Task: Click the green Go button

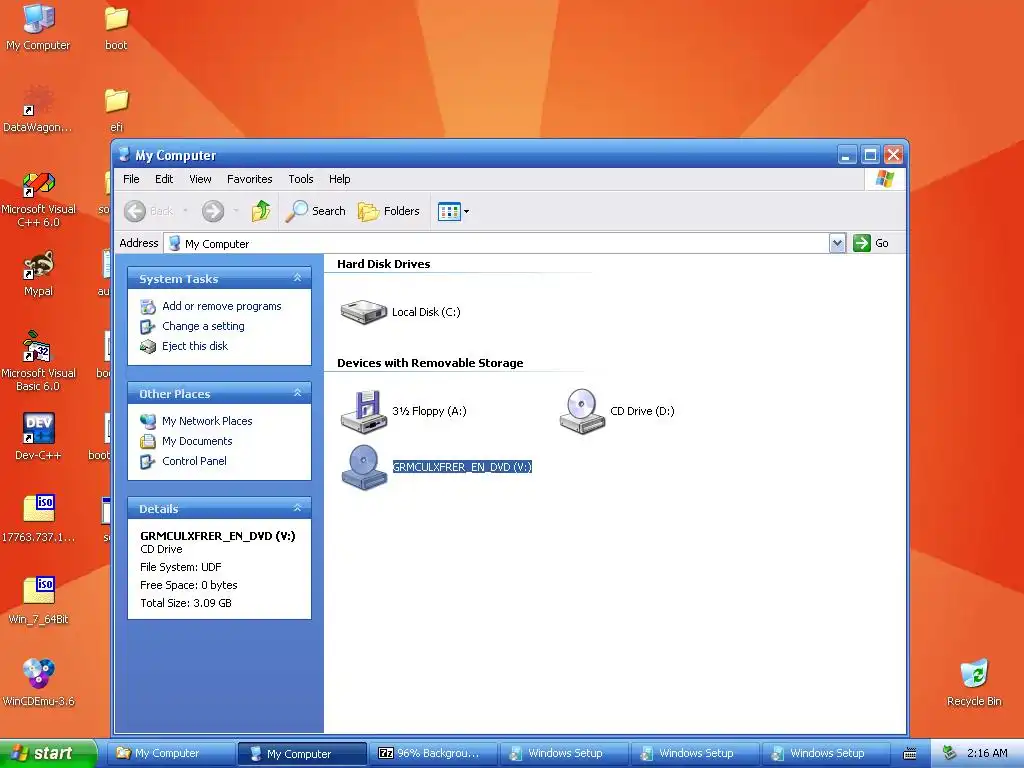Action: [871, 243]
